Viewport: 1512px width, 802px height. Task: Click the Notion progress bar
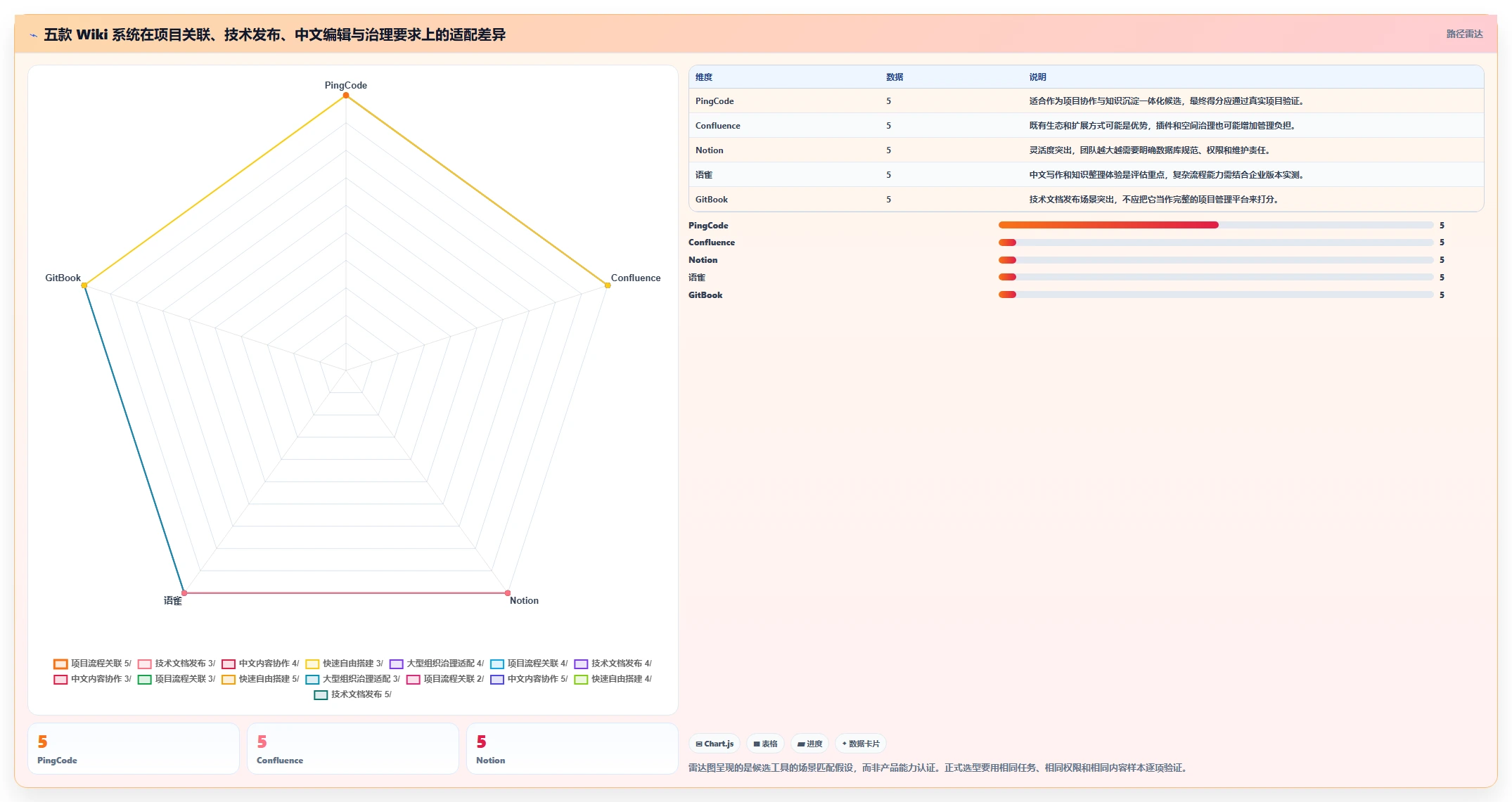[1216, 260]
